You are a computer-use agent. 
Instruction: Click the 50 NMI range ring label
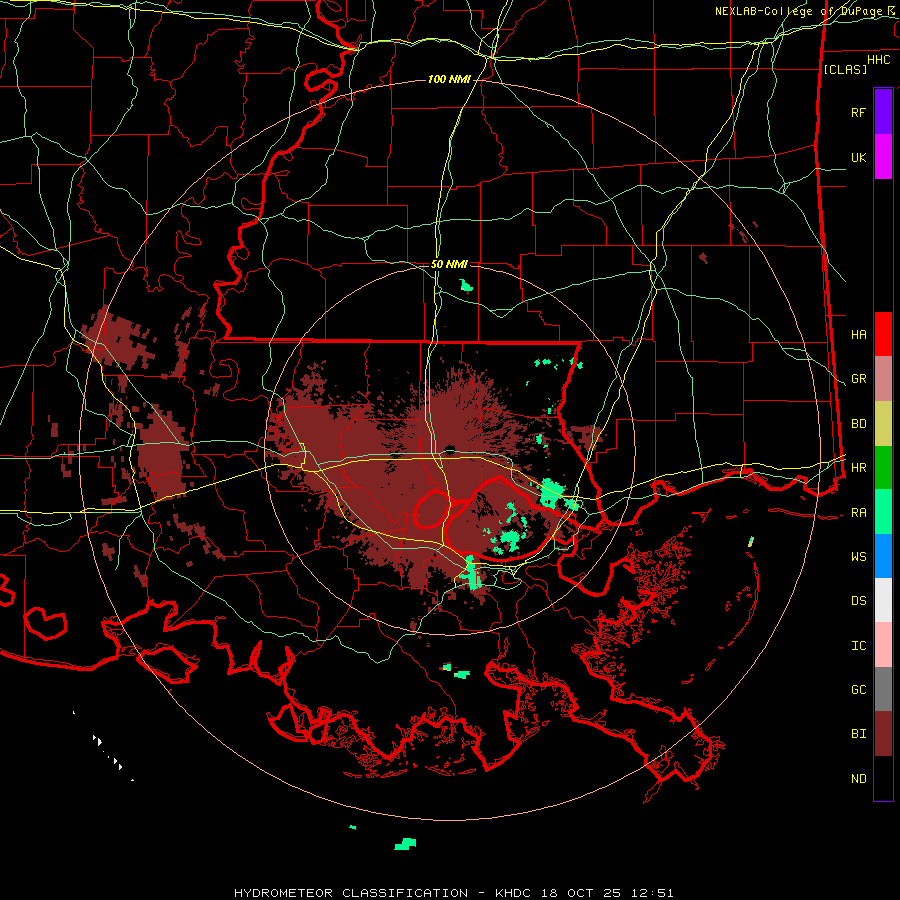tap(449, 264)
